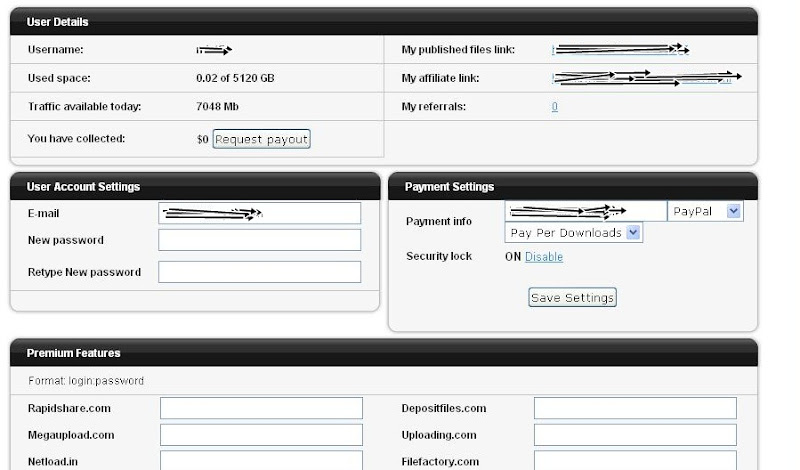The height and width of the screenshot is (470, 800).
Task: Open the My published files link
Action: tap(620, 49)
